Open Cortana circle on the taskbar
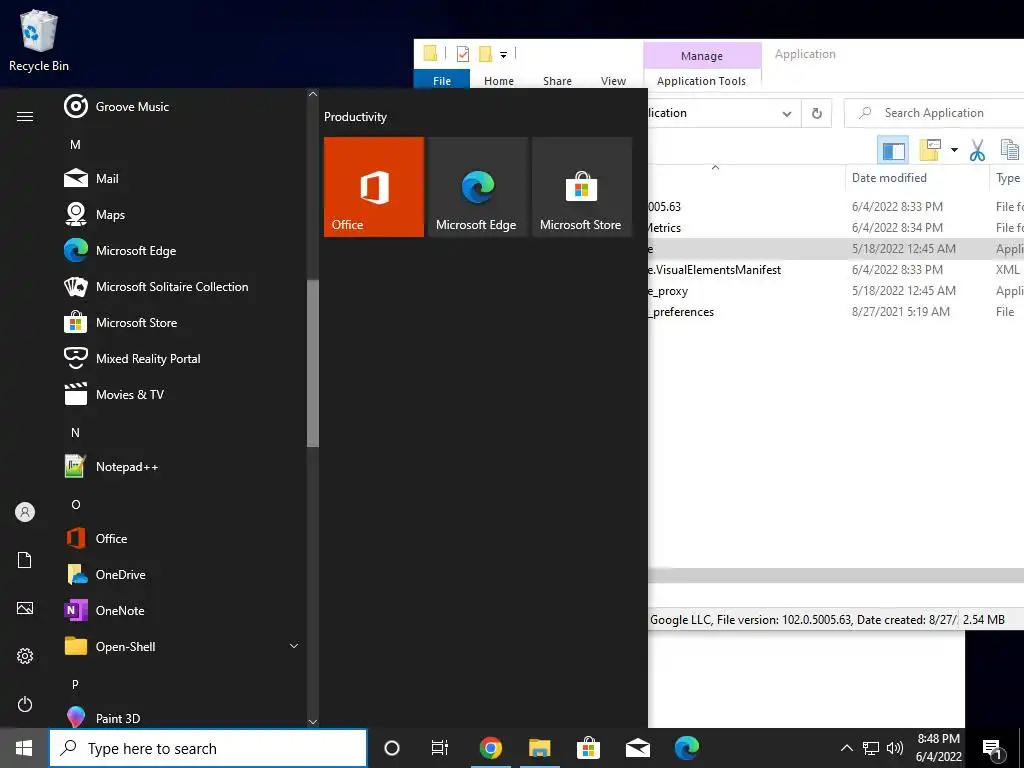This screenshot has width=1024, height=768. point(392,748)
